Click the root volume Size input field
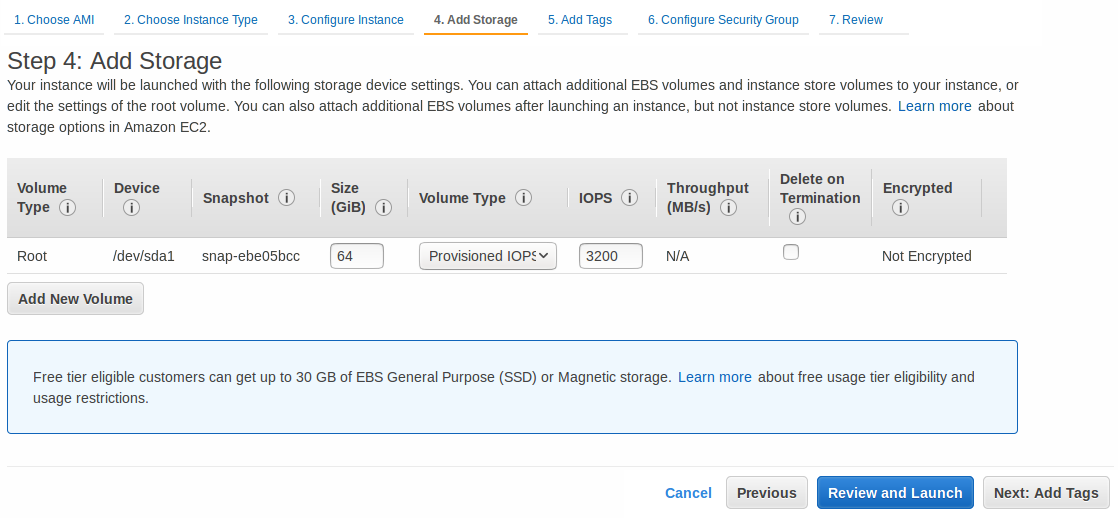1118x518 pixels. [357, 256]
